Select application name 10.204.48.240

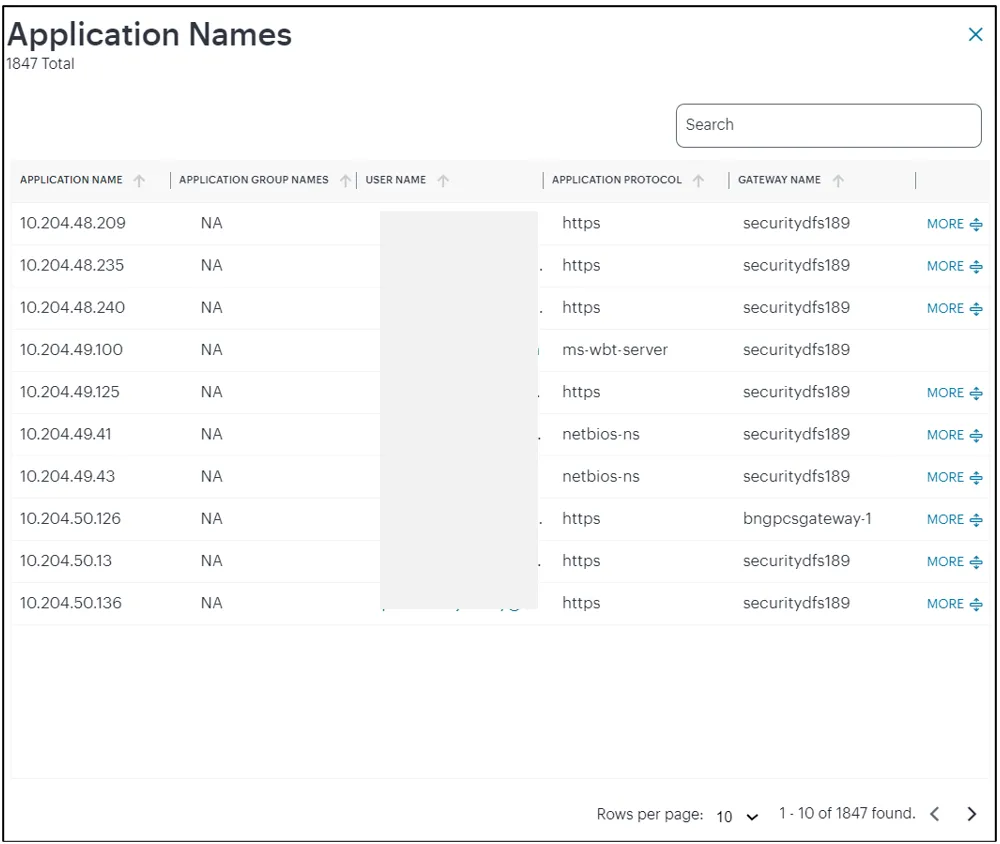point(72,307)
